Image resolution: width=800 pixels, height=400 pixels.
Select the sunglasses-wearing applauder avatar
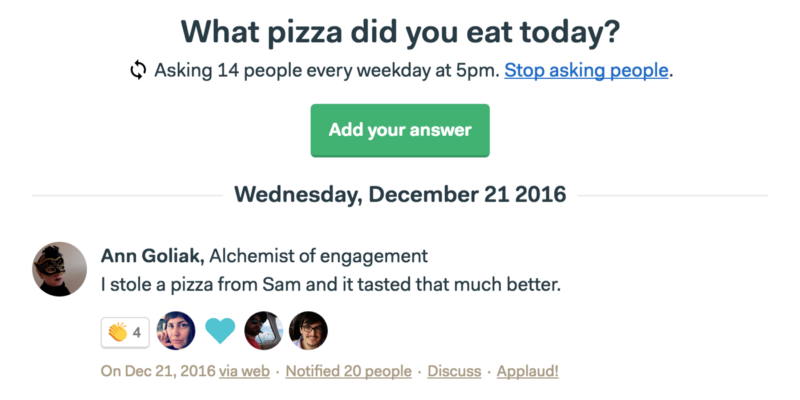click(x=264, y=331)
